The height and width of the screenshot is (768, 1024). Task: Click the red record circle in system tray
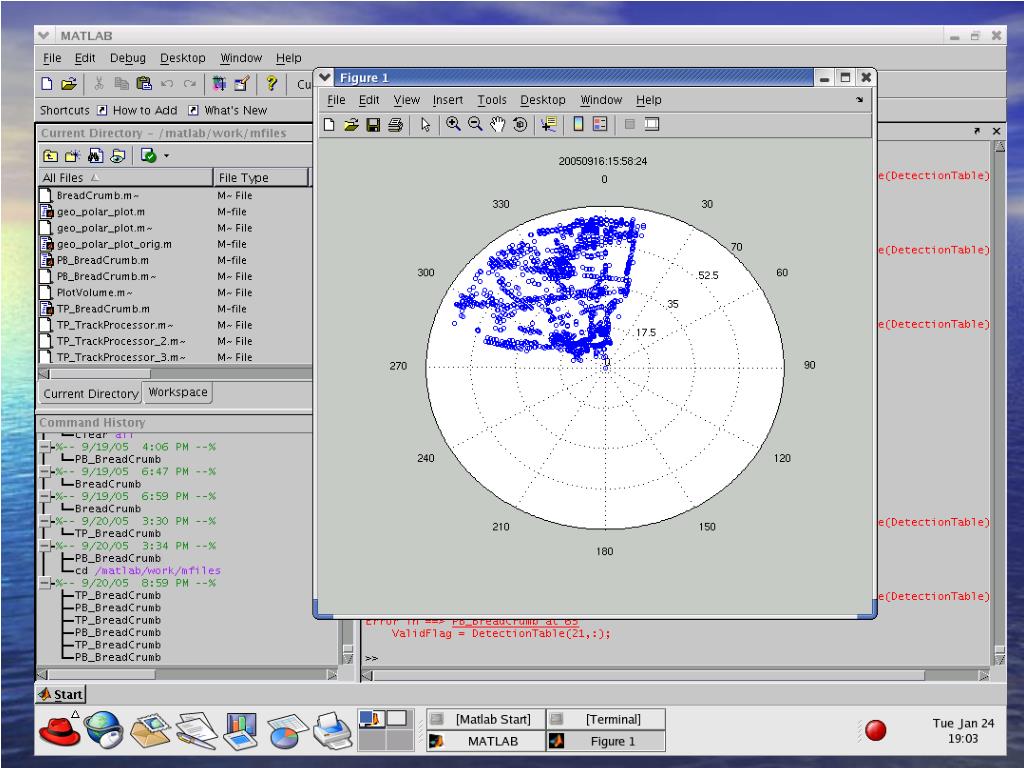point(875,730)
